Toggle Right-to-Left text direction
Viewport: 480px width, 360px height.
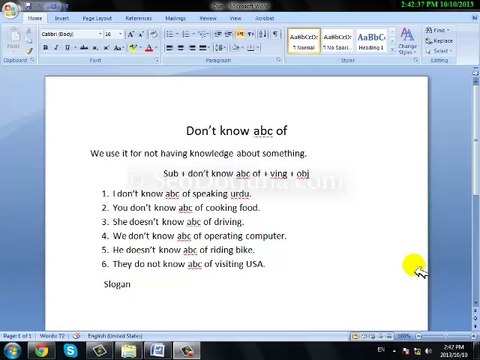tap(251, 34)
